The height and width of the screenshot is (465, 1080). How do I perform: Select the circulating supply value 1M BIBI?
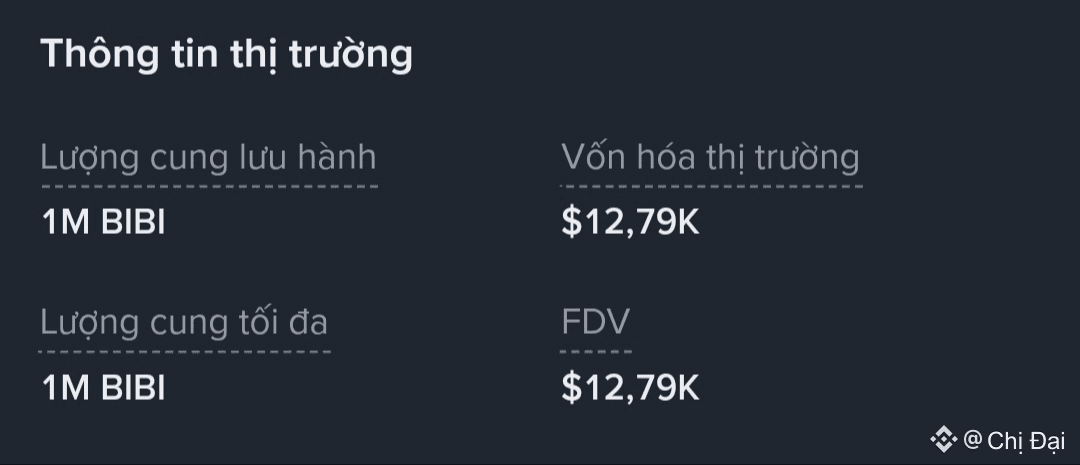click(103, 222)
